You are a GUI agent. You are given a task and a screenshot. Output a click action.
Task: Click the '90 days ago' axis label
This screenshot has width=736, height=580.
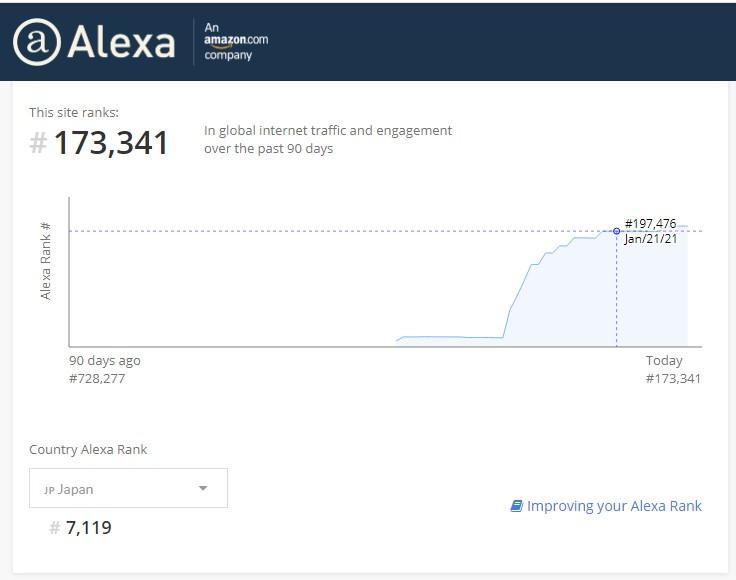coord(105,360)
